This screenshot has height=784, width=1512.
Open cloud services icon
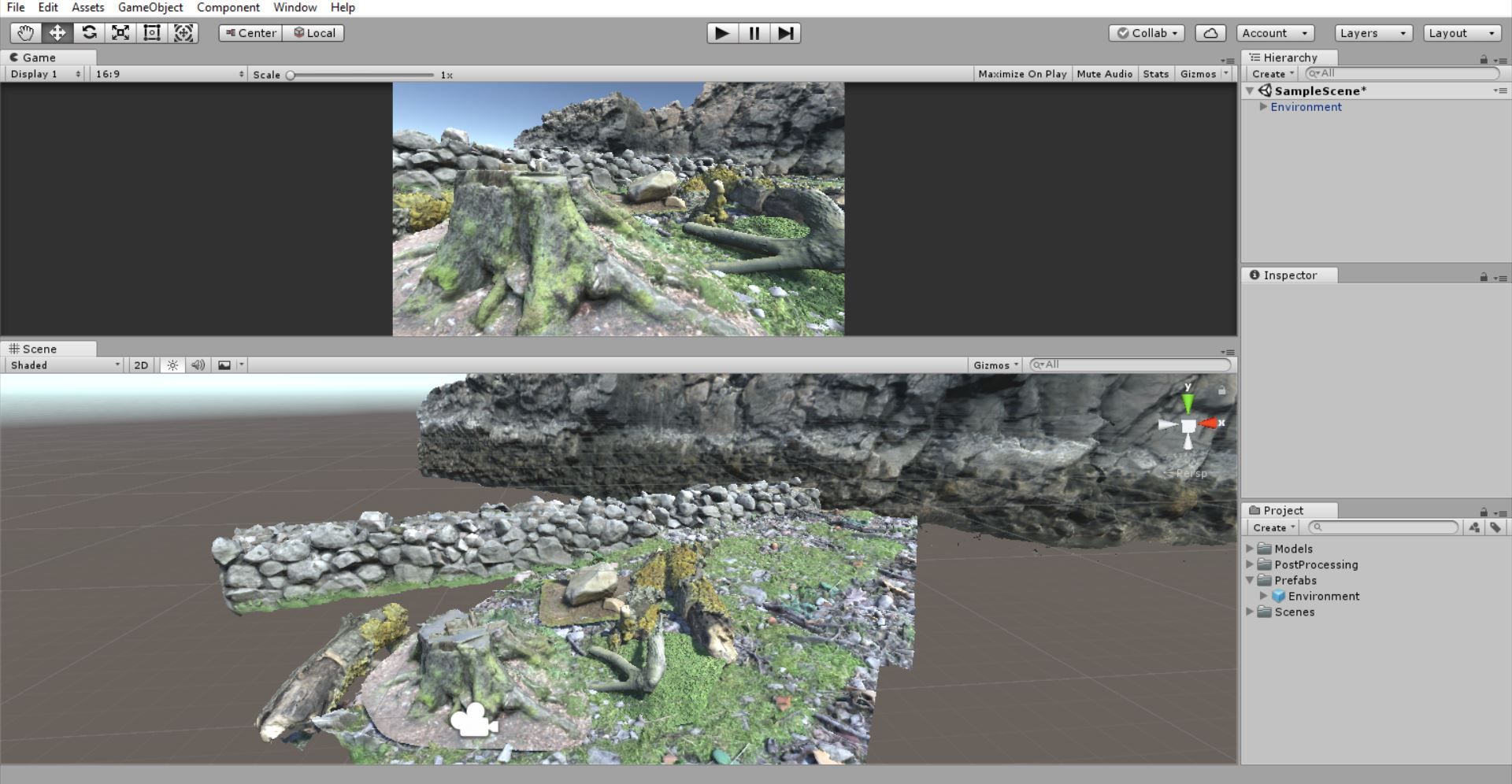1210,33
